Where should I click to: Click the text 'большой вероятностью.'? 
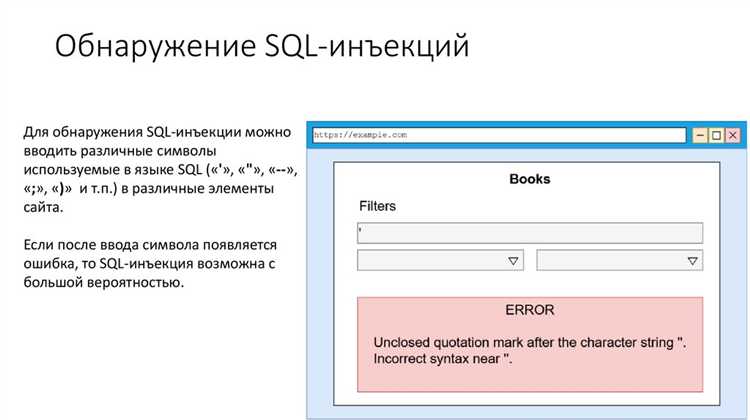pos(103,283)
